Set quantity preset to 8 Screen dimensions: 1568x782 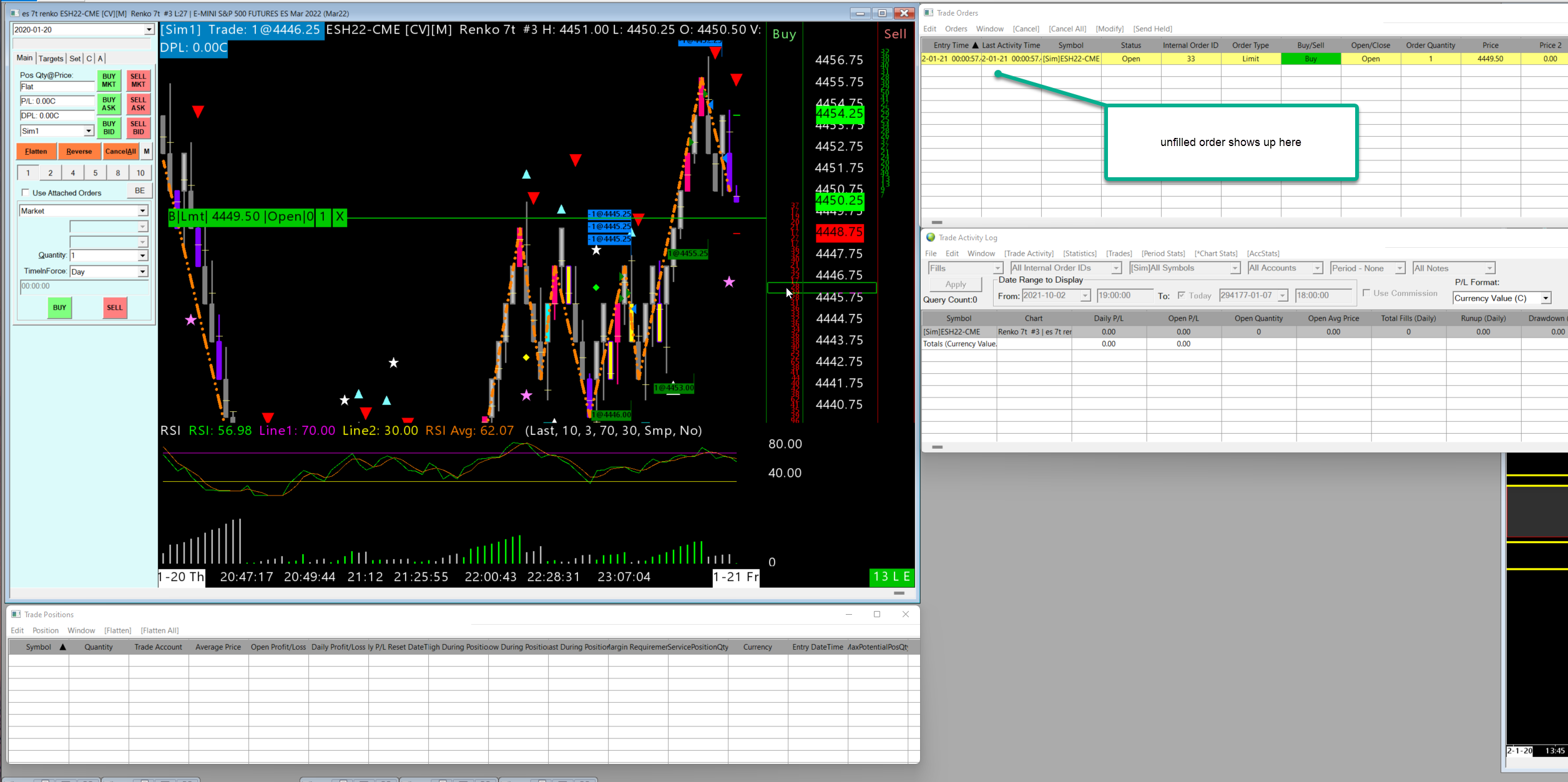tap(118, 173)
